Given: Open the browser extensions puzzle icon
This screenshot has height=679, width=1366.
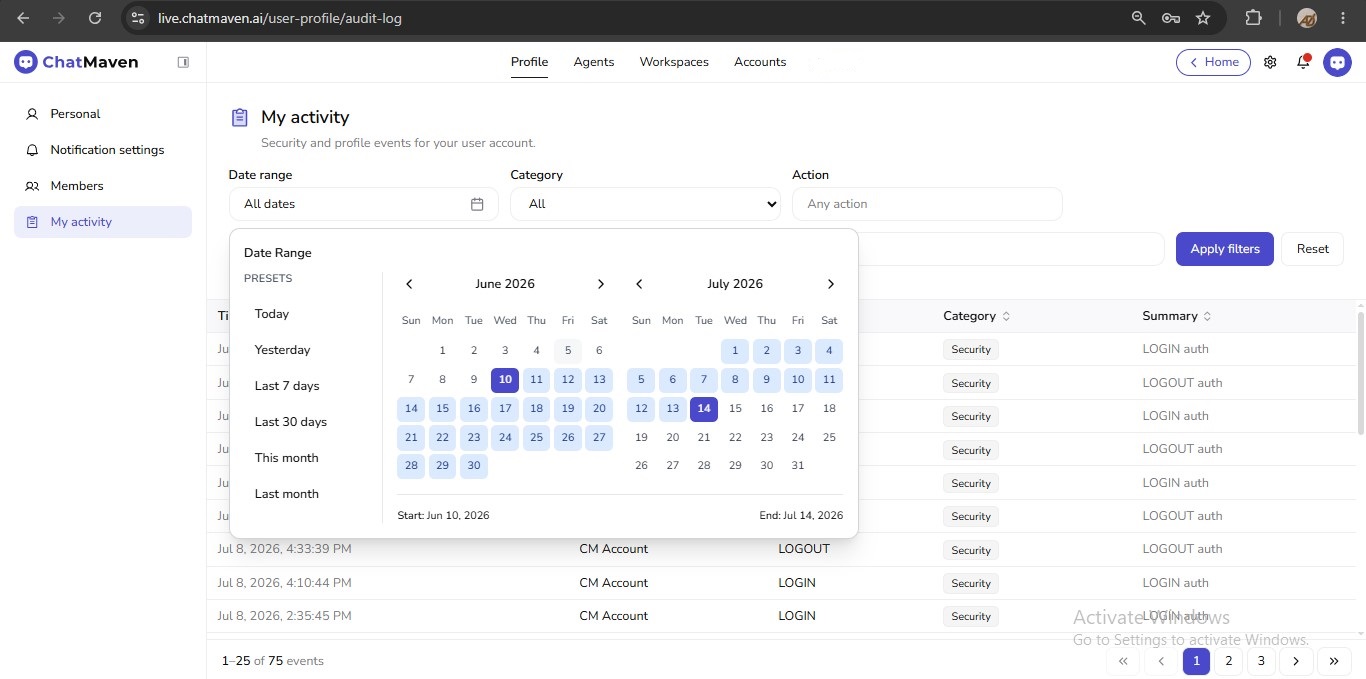Looking at the screenshot, I should coord(1253,18).
